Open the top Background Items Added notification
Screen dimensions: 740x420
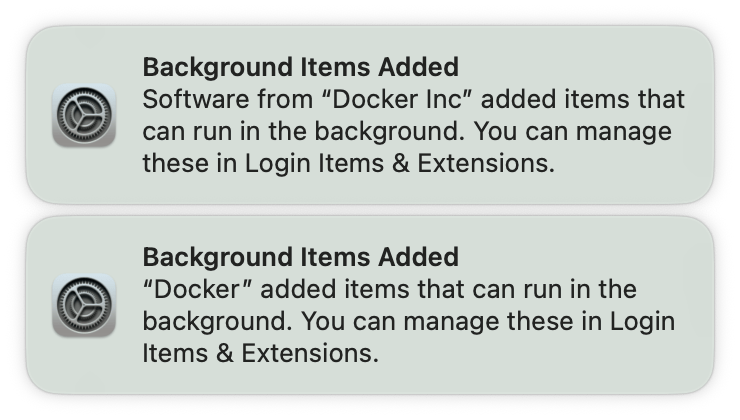pos(370,115)
